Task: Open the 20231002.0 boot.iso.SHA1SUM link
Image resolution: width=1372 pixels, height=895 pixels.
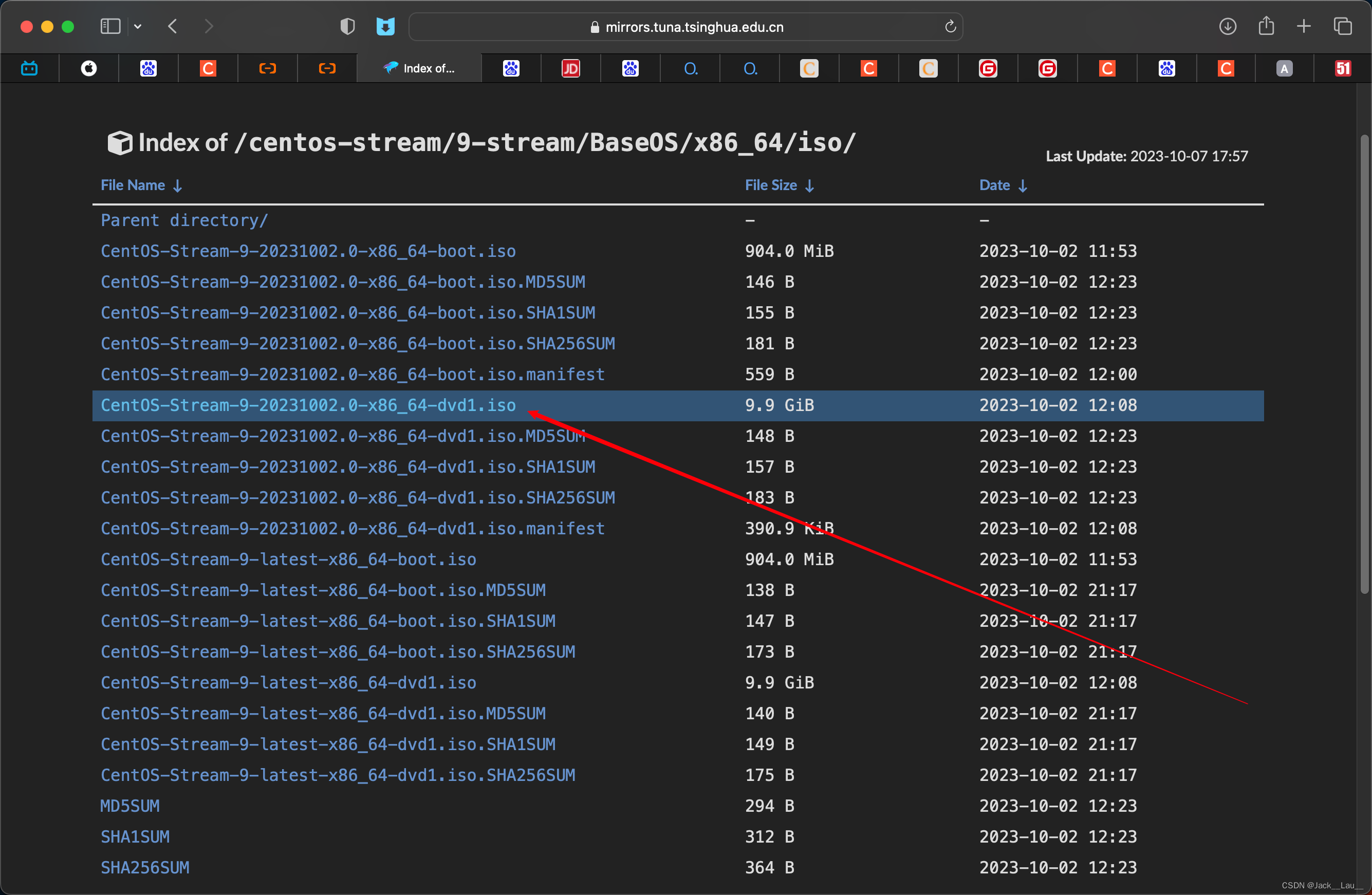Action: [x=348, y=313]
